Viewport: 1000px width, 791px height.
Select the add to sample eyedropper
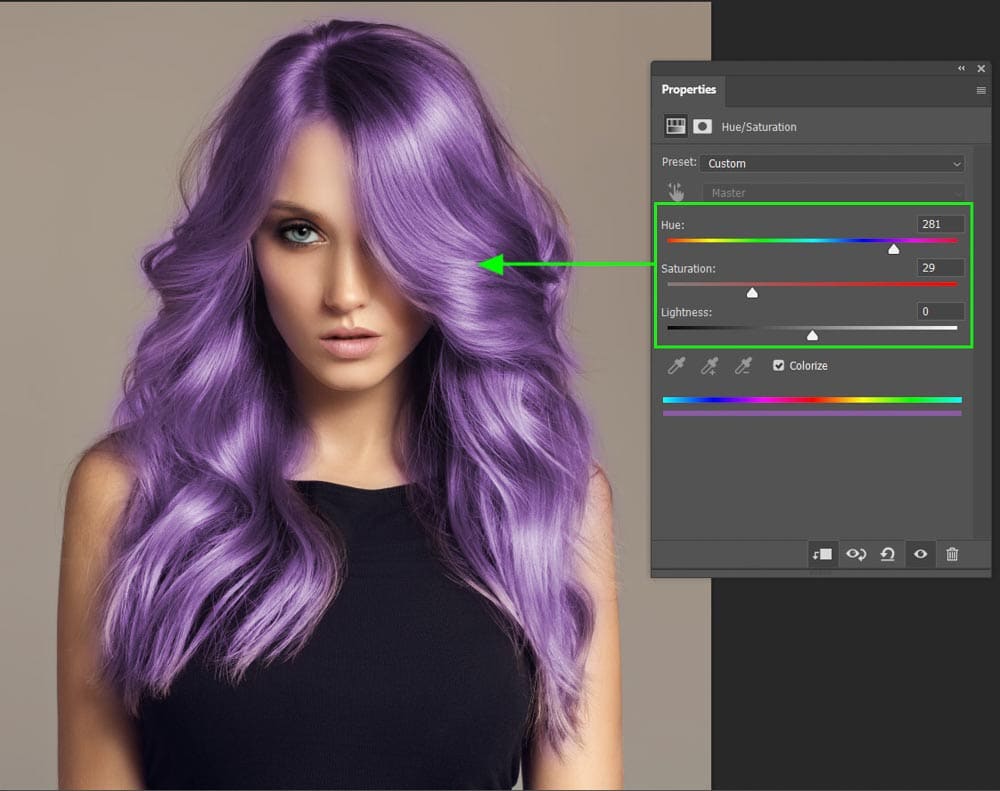pyautogui.click(x=709, y=366)
